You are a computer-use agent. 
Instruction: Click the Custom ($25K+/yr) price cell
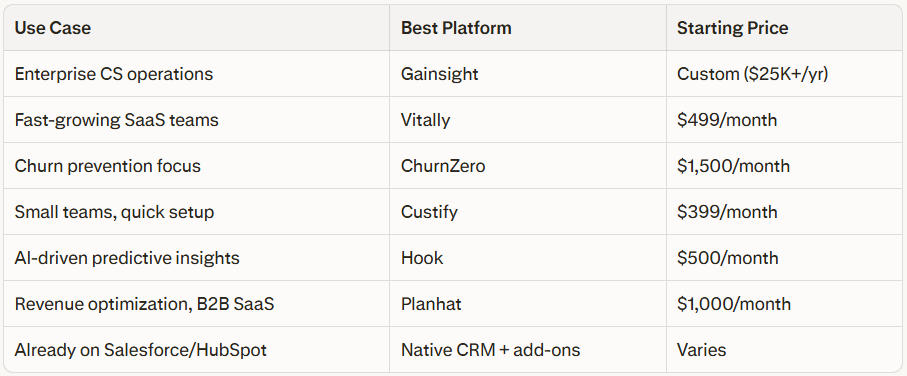pos(784,73)
